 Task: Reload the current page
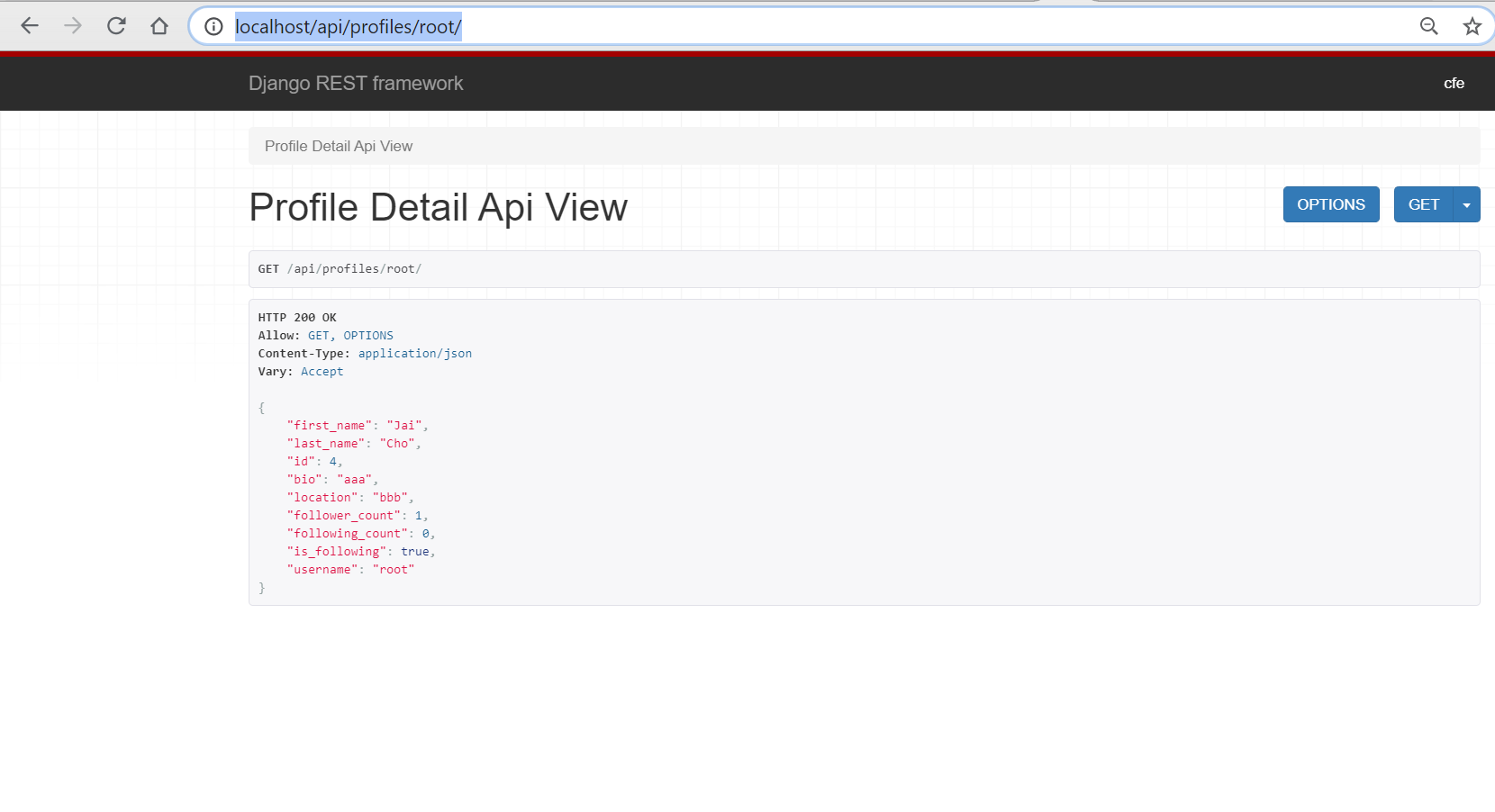[x=116, y=26]
